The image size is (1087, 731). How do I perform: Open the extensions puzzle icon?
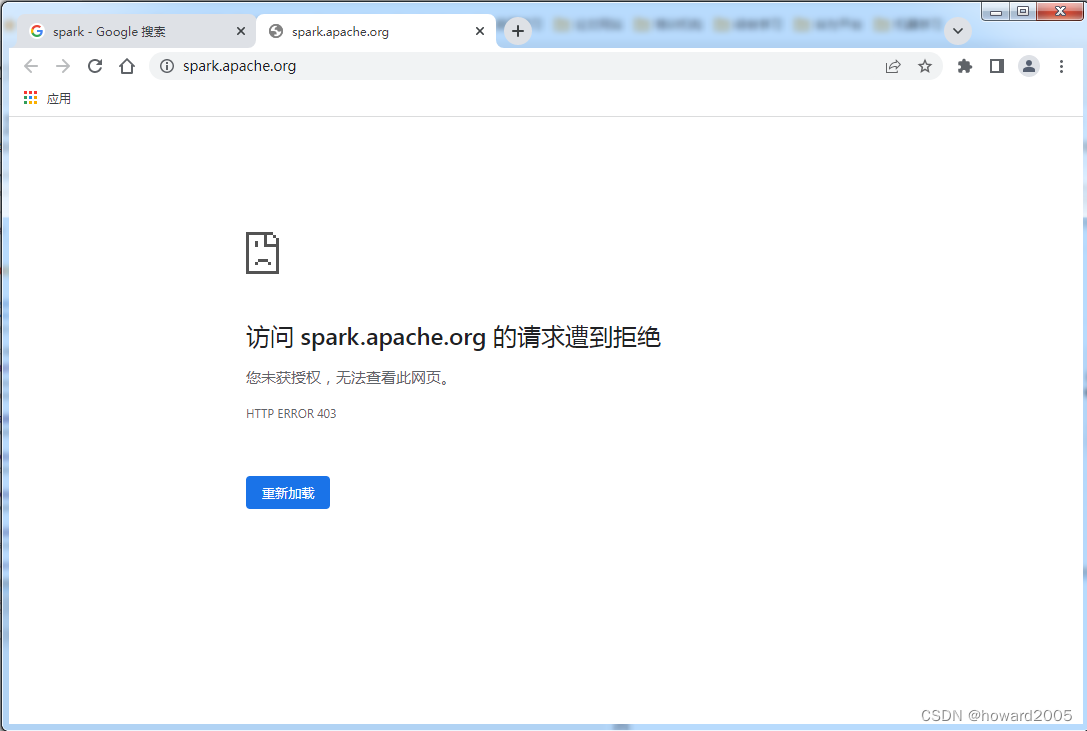click(x=965, y=66)
